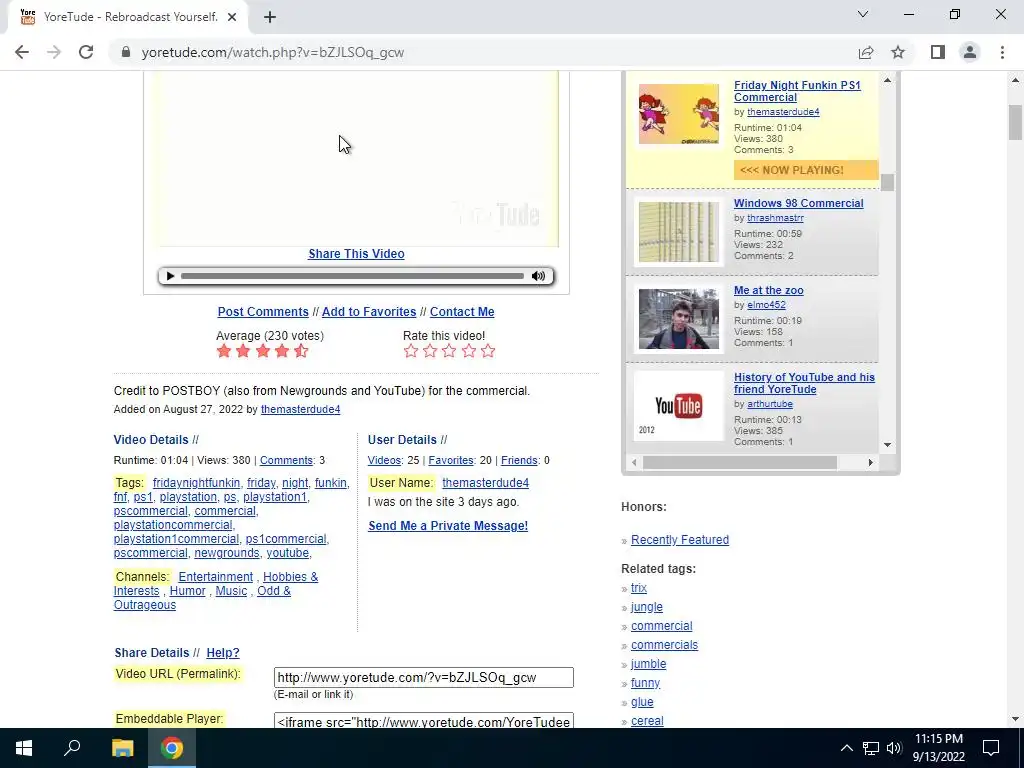Open the jungle related tag
Screen dimensions: 1024x768
coord(647,607)
